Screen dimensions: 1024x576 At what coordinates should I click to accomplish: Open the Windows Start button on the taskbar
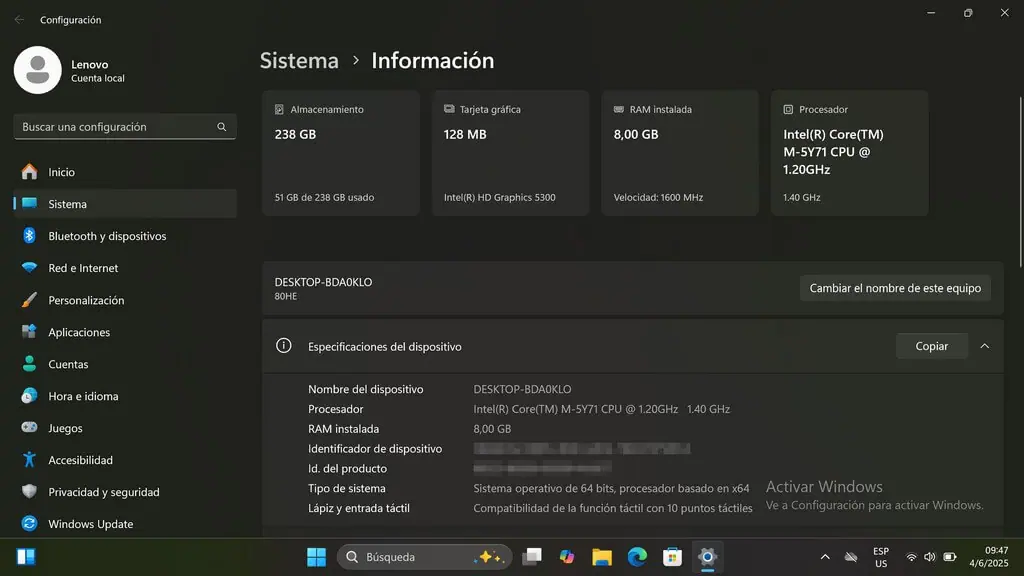[x=316, y=557]
